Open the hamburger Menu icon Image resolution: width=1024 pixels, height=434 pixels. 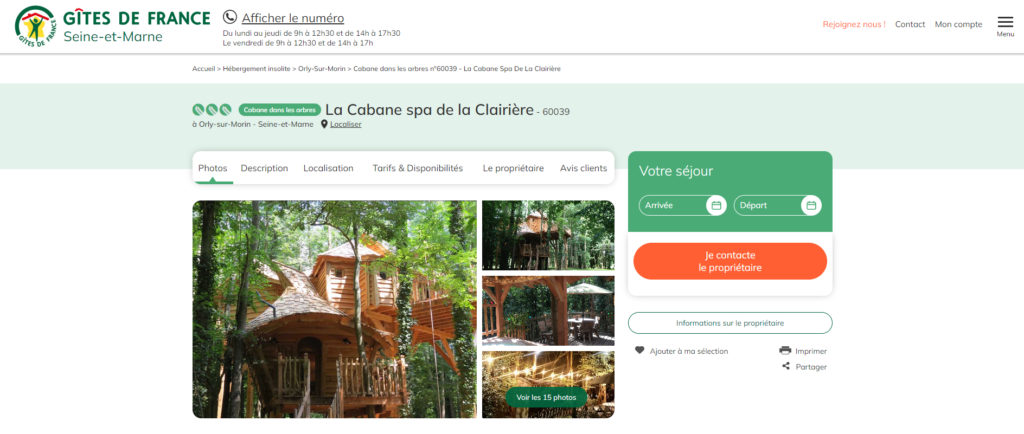click(1005, 22)
